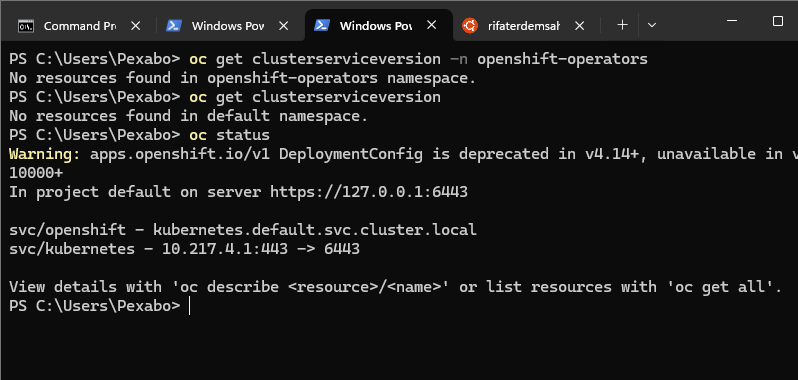Switch to the rifaterdemsah Ubuntu tab

pyautogui.click(x=524, y=25)
